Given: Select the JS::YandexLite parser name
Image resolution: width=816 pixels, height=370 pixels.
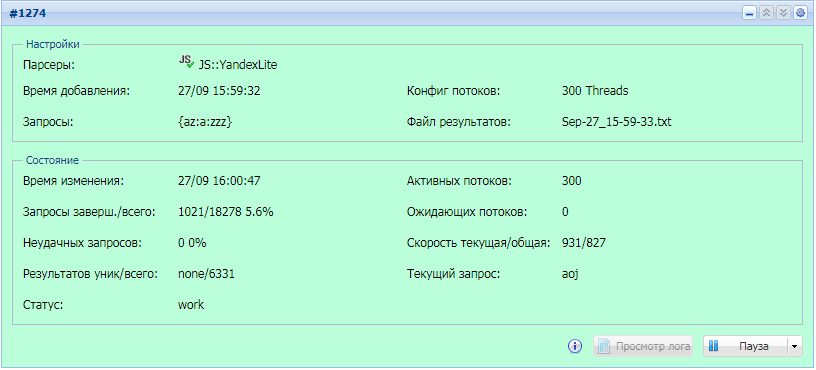Looking at the screenshot, I should click(238, 65).
